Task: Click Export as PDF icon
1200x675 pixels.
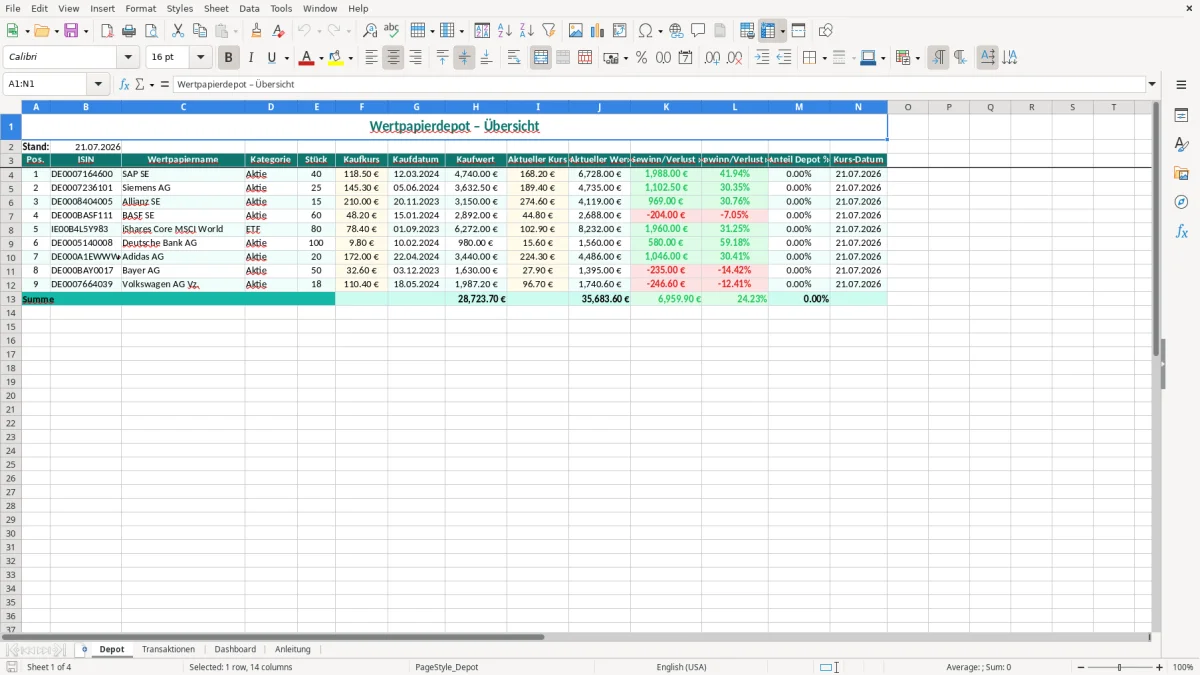Action: pos(107,31)
